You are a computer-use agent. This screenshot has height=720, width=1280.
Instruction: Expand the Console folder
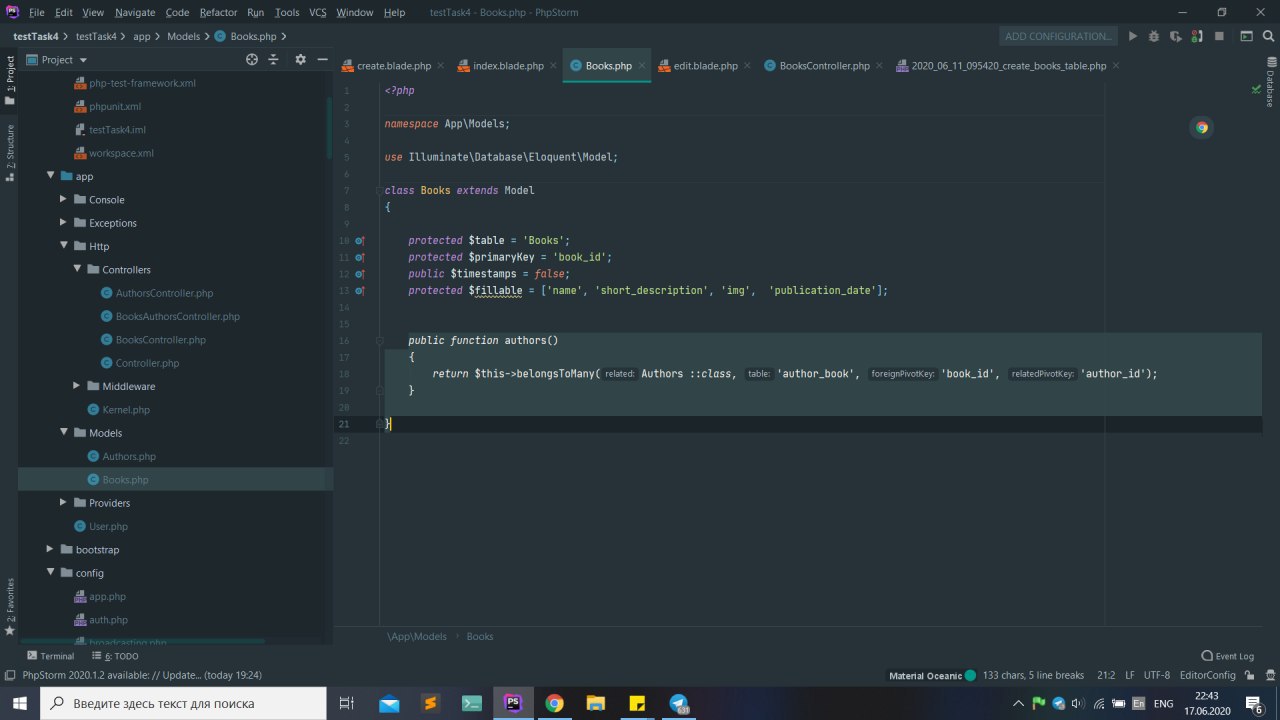click(x=64, y=199)
